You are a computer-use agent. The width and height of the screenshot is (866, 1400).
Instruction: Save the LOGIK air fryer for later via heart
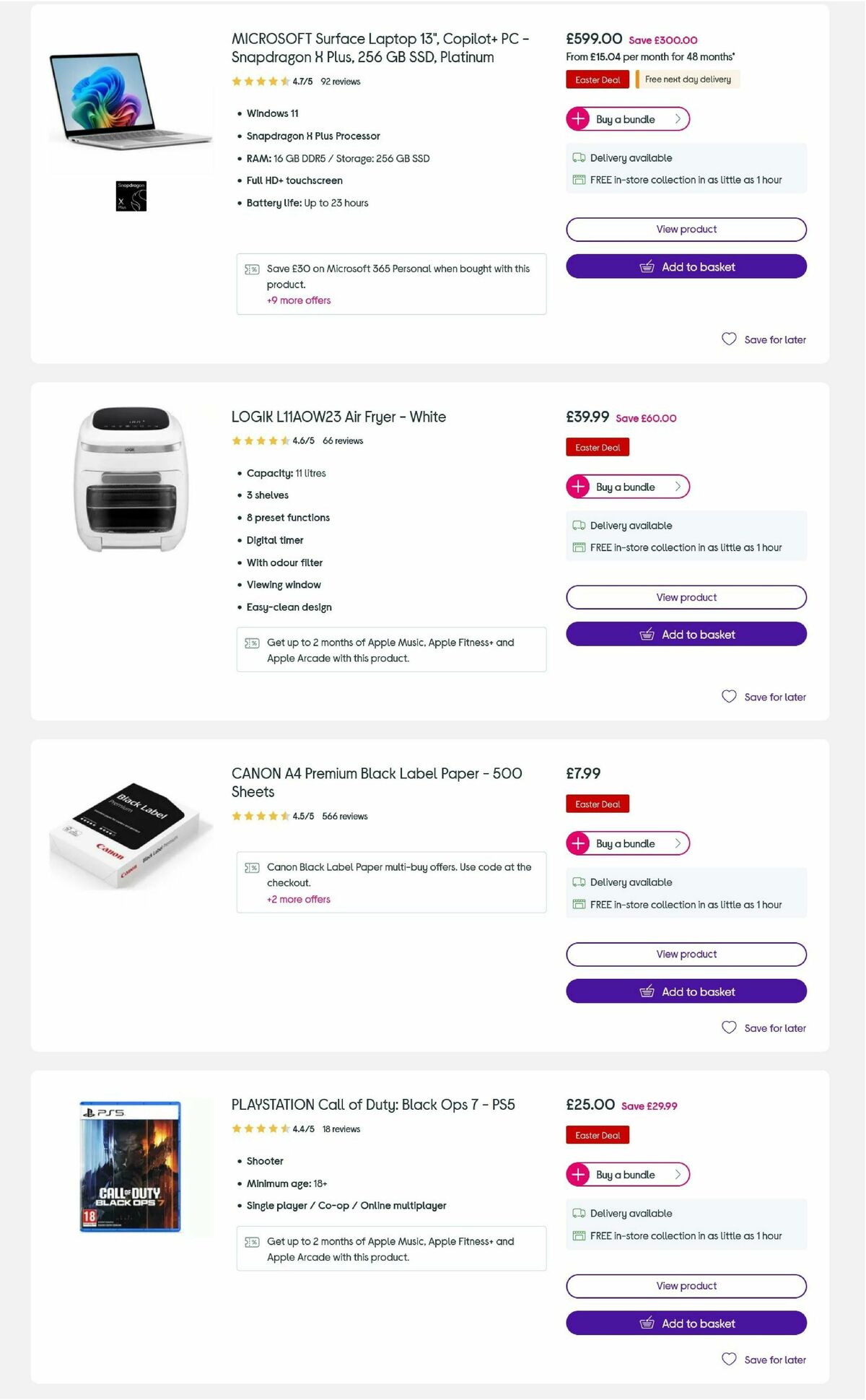pyautogui.click(x=730, y=696)
